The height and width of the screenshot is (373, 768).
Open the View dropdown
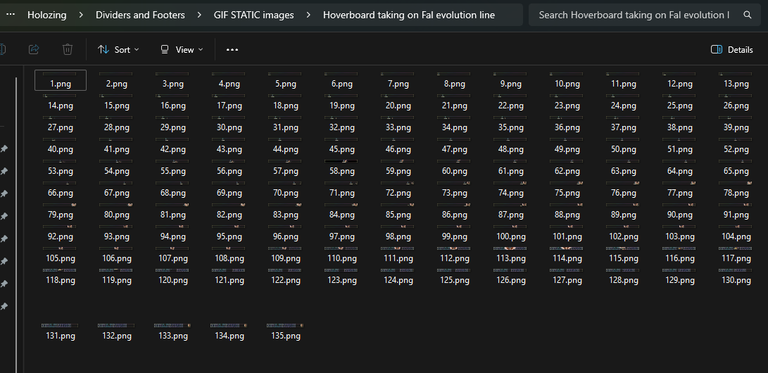[x=181, y=49]
